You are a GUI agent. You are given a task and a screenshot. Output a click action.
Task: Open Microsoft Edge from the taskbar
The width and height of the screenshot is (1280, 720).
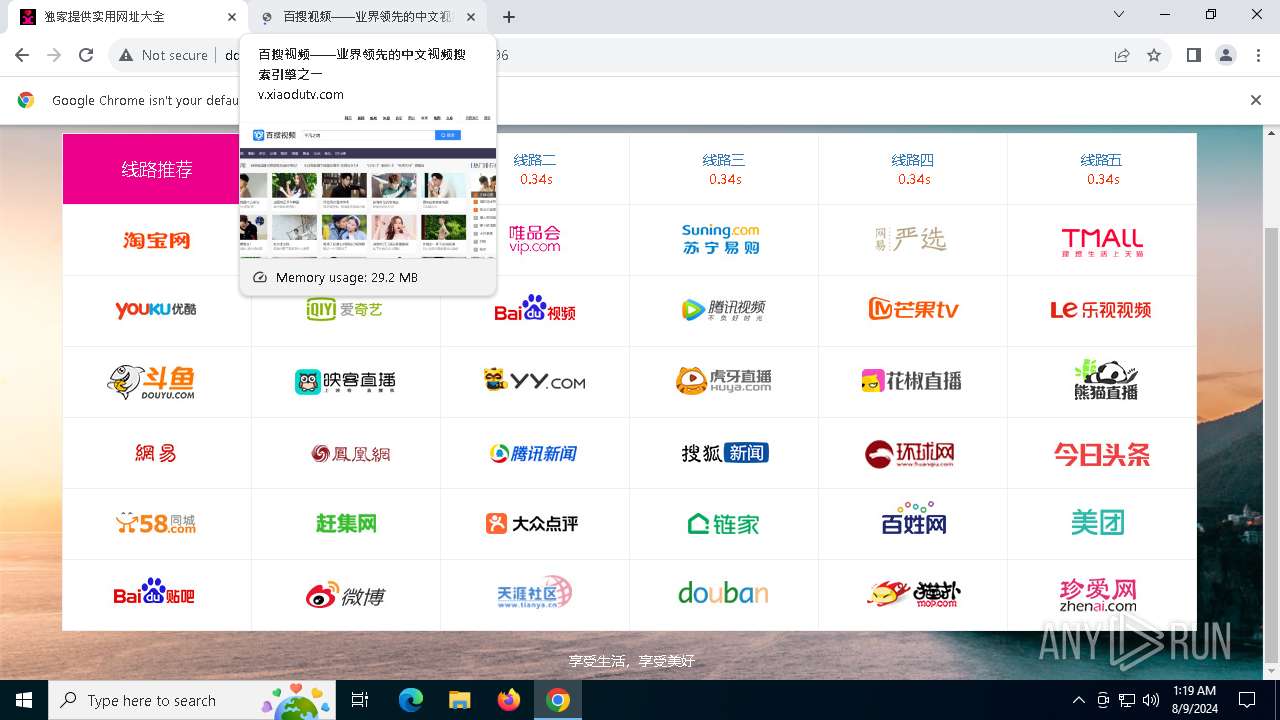coord(411,700)
